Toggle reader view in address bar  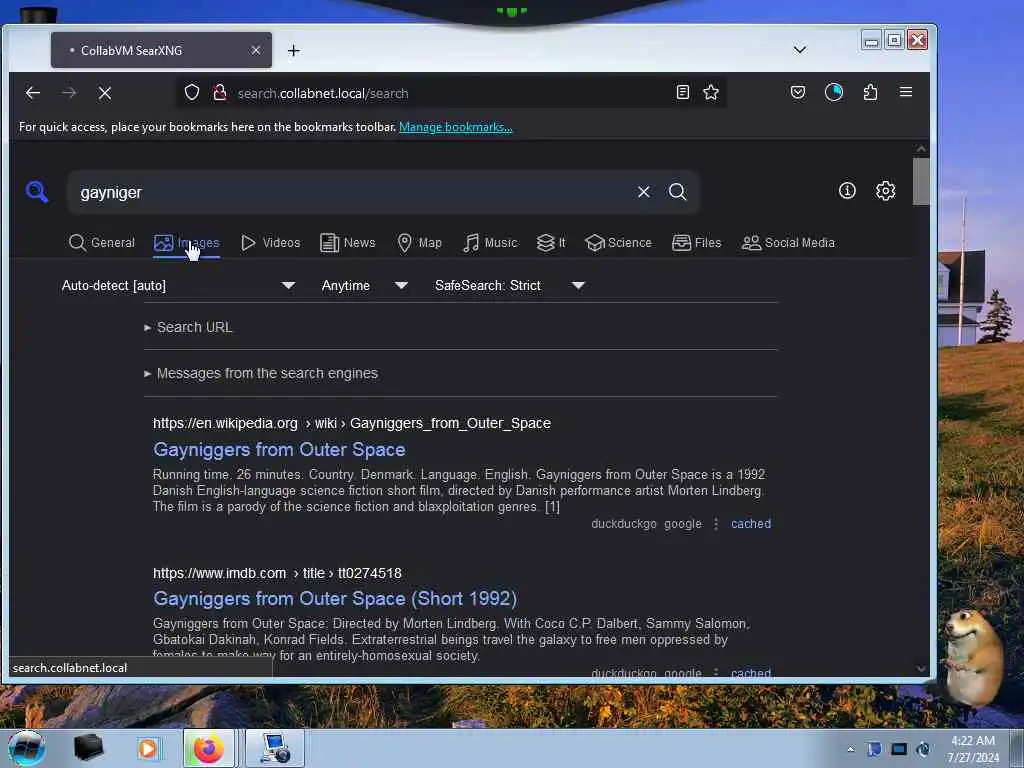coord(682,92)
